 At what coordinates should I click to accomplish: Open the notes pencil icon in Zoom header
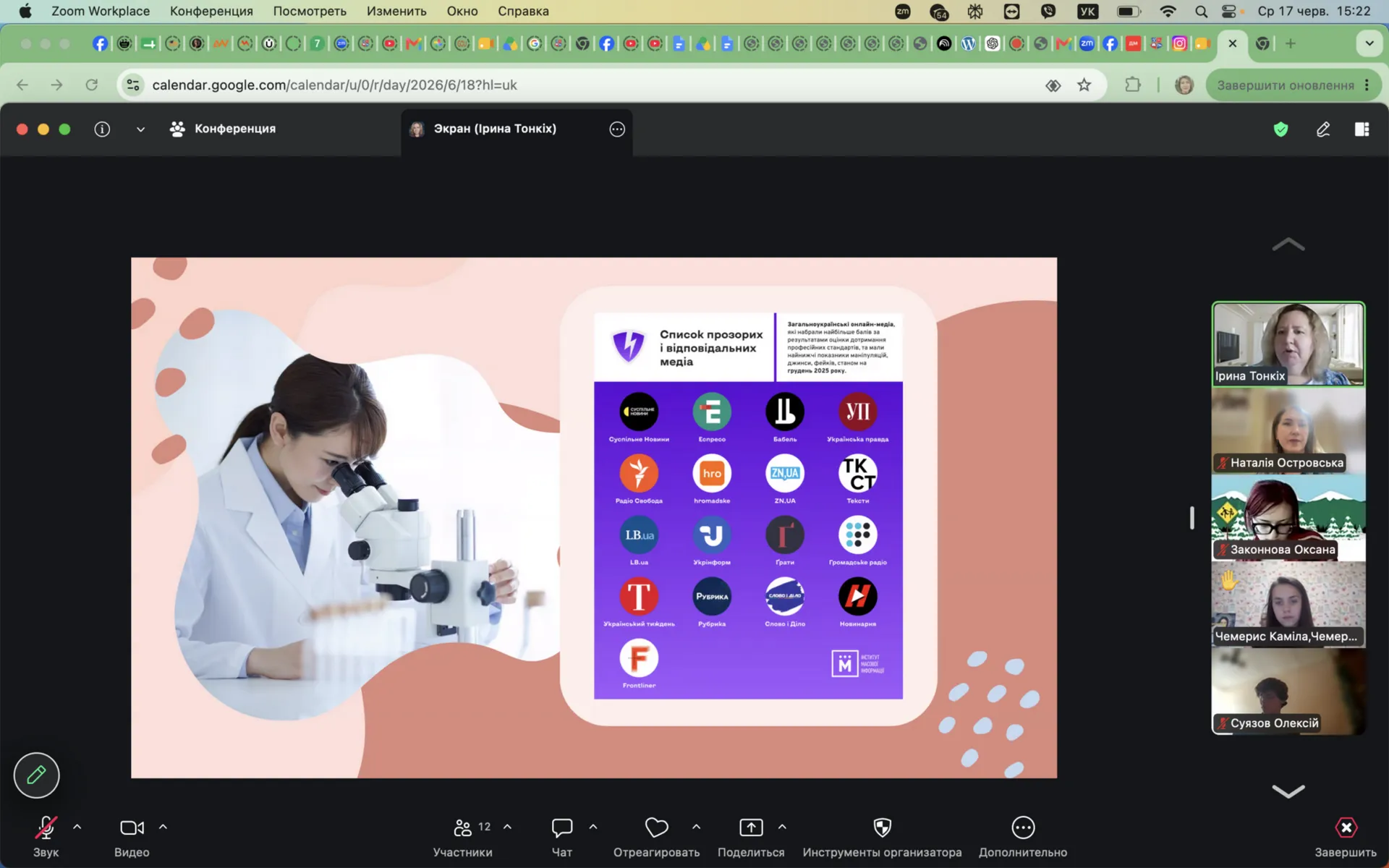tap(1323, 129)
